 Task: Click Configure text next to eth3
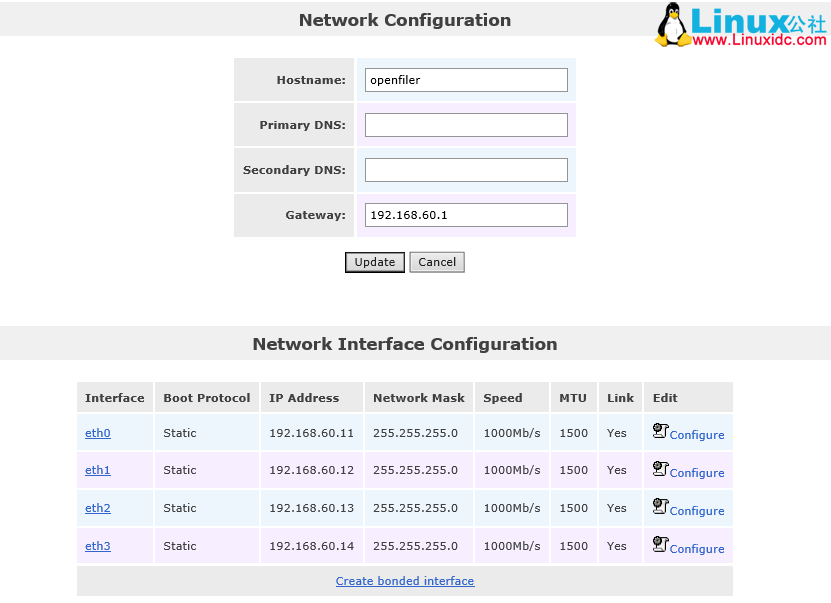point(697,548)
